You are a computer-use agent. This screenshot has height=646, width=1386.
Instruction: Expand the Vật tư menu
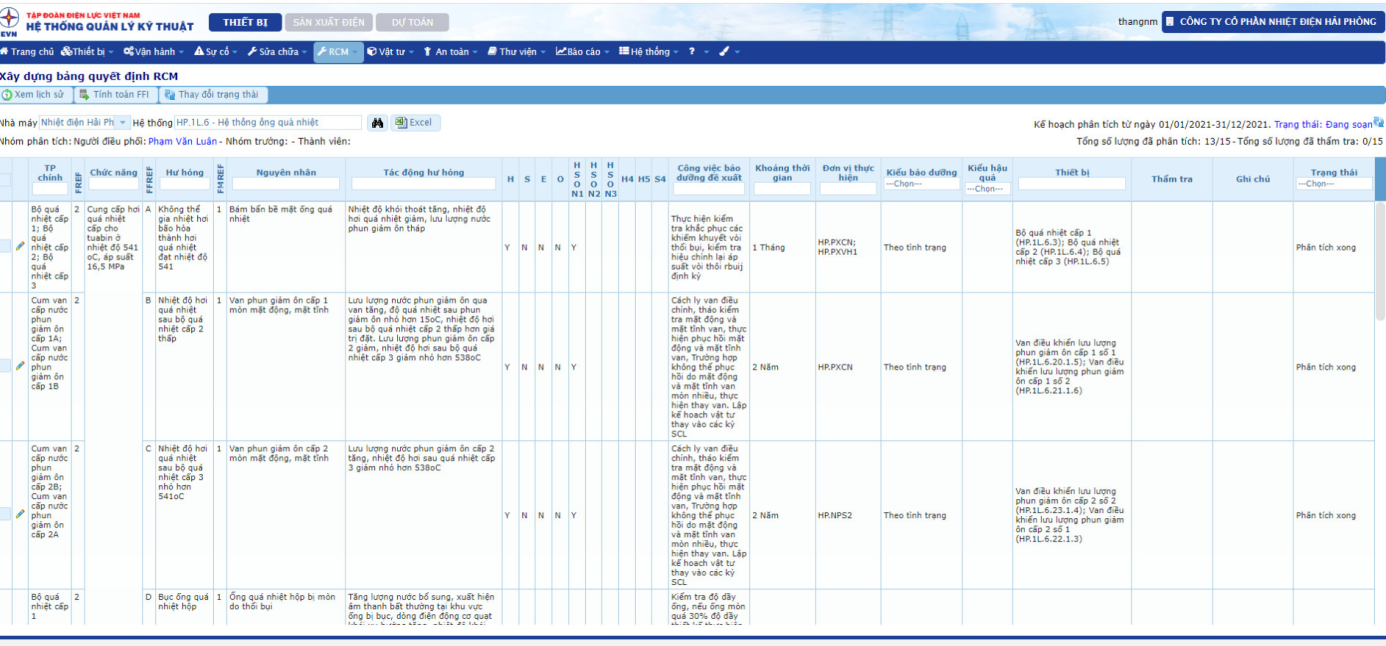[391, 52]
